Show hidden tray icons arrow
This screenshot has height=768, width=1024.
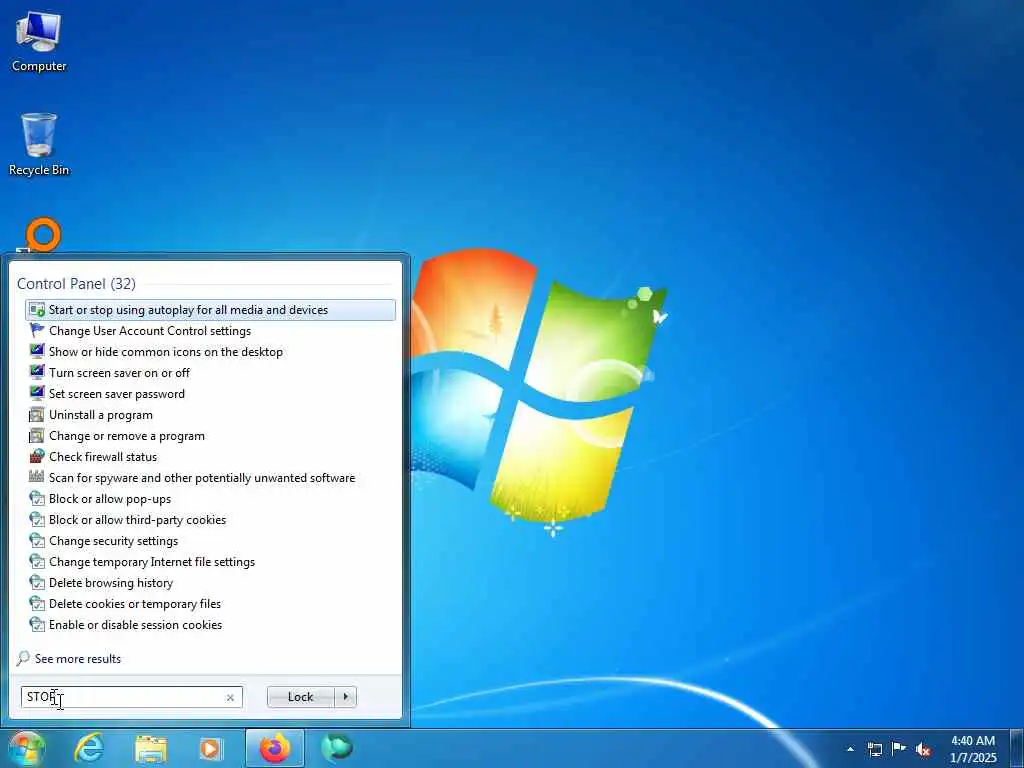850,749
